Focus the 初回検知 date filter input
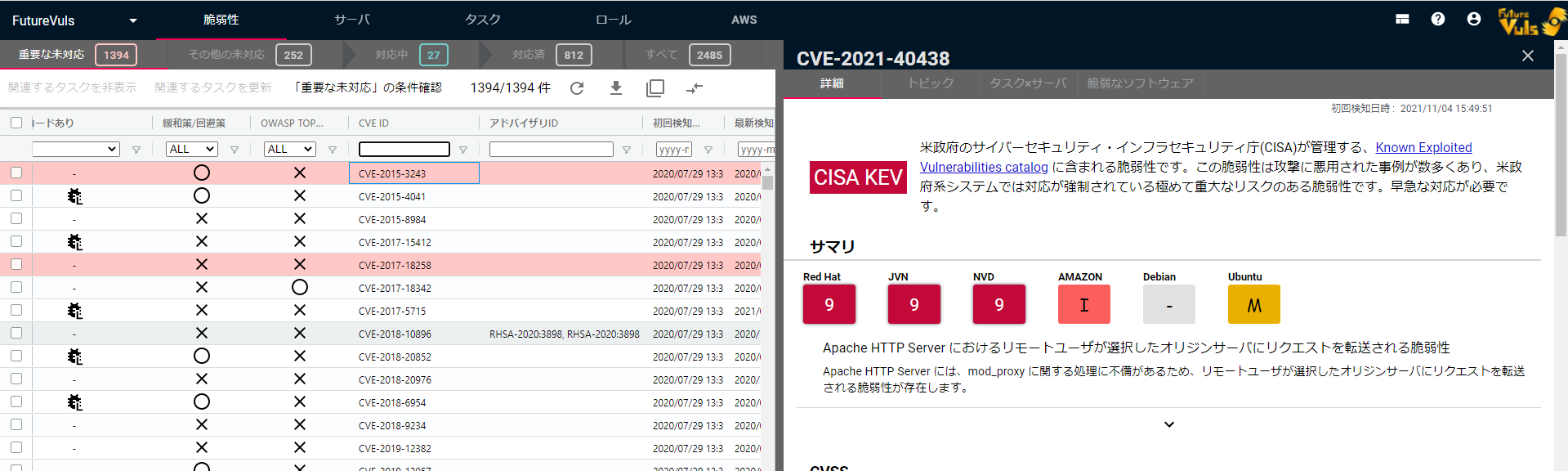The image size is (1568, 471). coord(674,149)
